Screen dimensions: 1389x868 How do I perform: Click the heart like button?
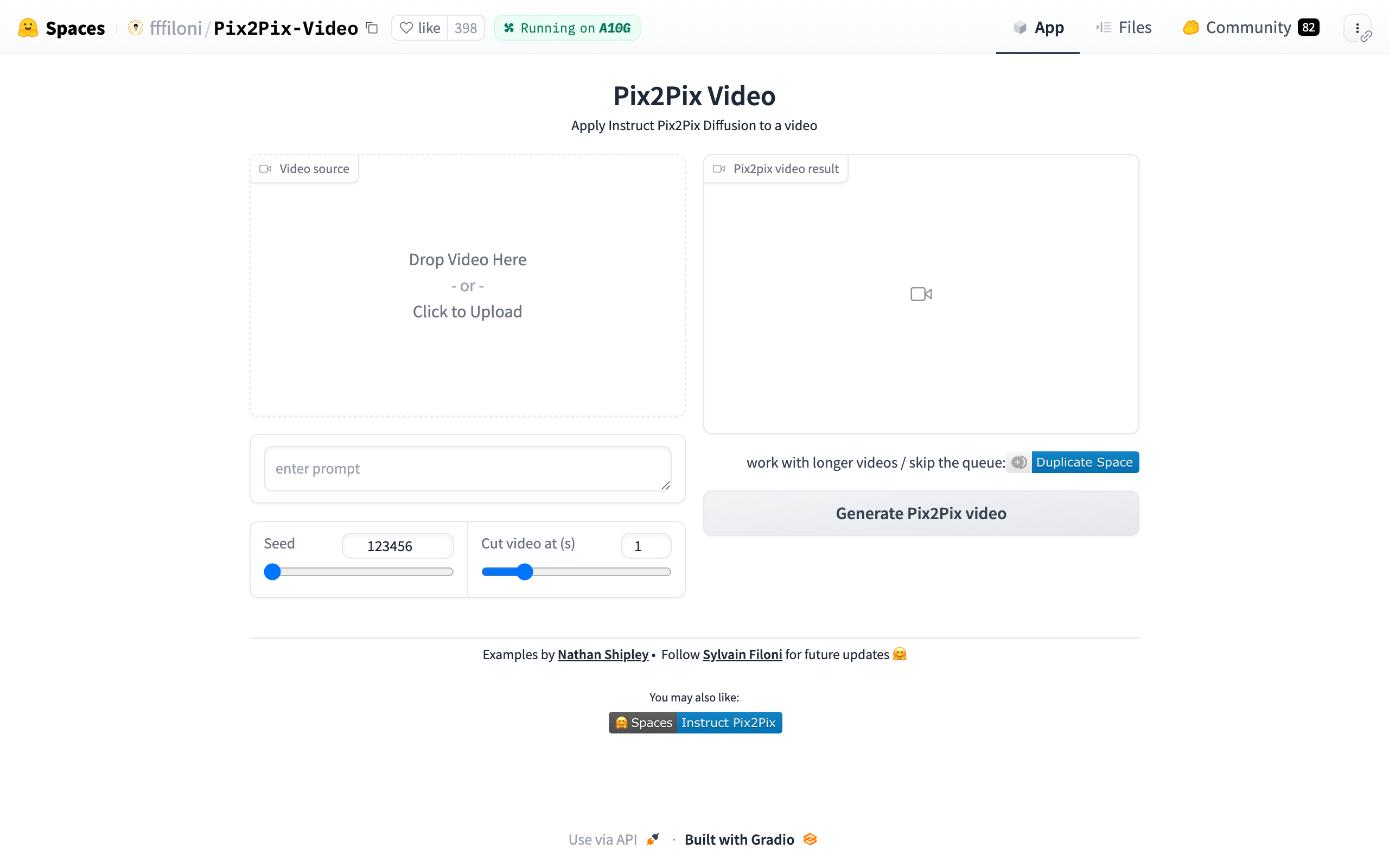(419, 28)
